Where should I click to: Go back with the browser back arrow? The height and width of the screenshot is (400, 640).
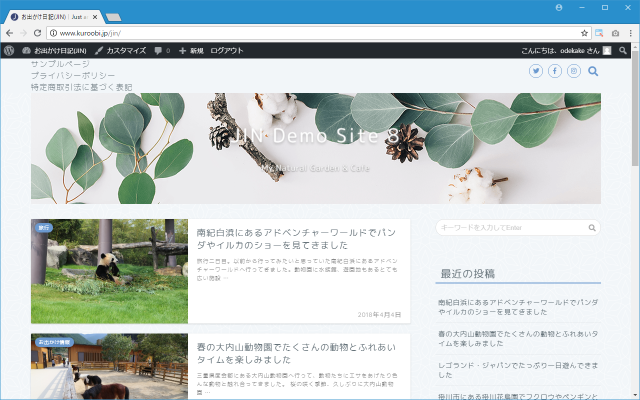pos(9,33)
